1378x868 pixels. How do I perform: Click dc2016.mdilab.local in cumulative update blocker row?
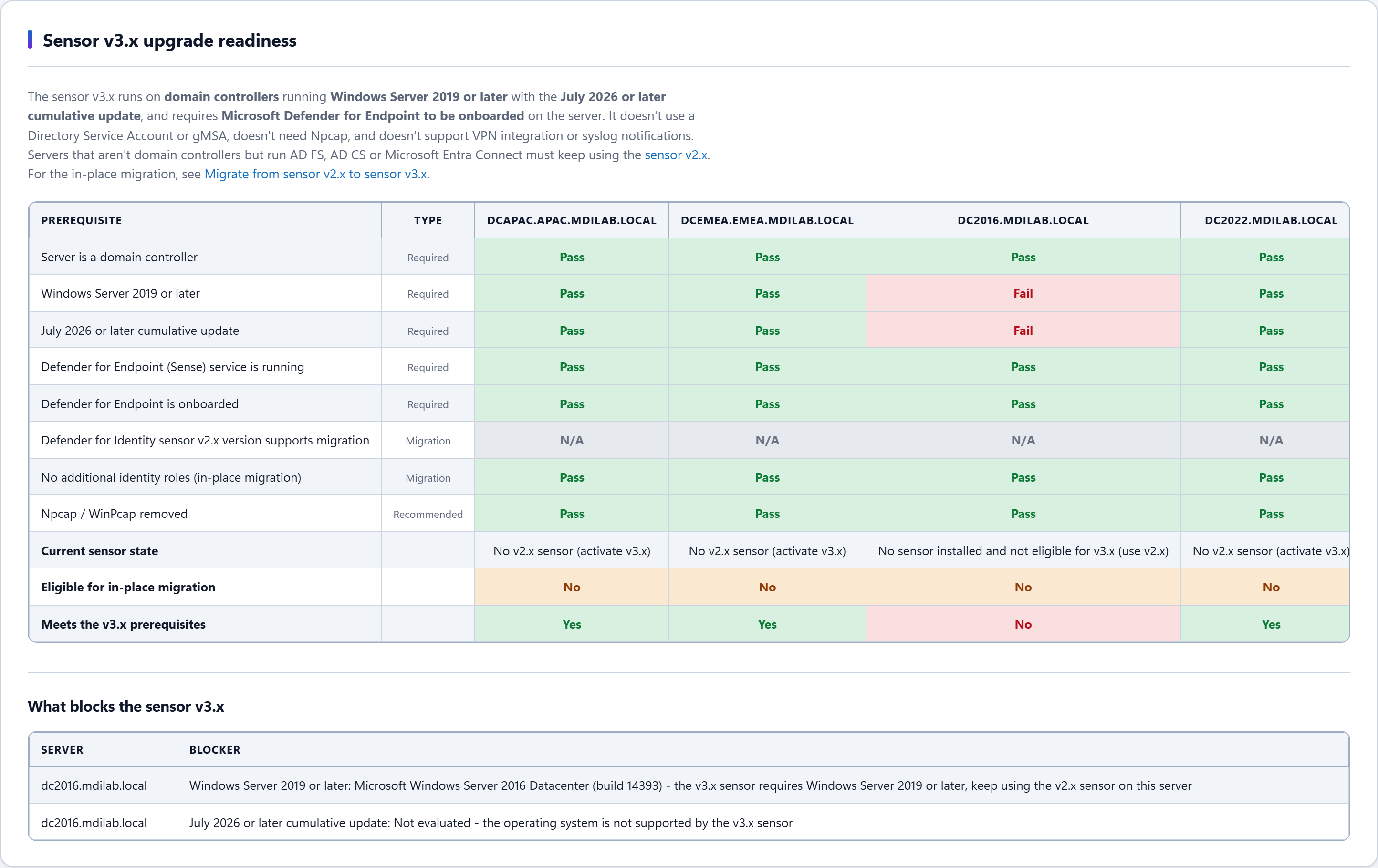(x=94, y=823)
